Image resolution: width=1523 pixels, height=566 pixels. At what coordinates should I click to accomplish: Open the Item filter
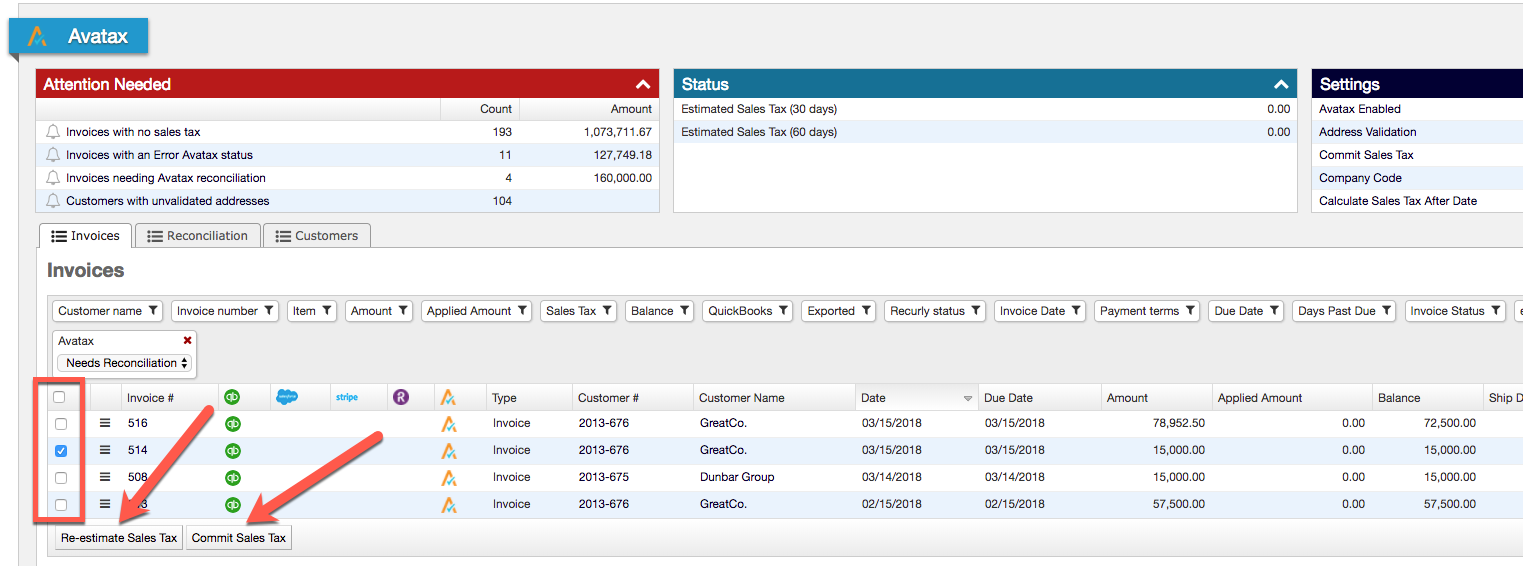click(x=312, y=311)
